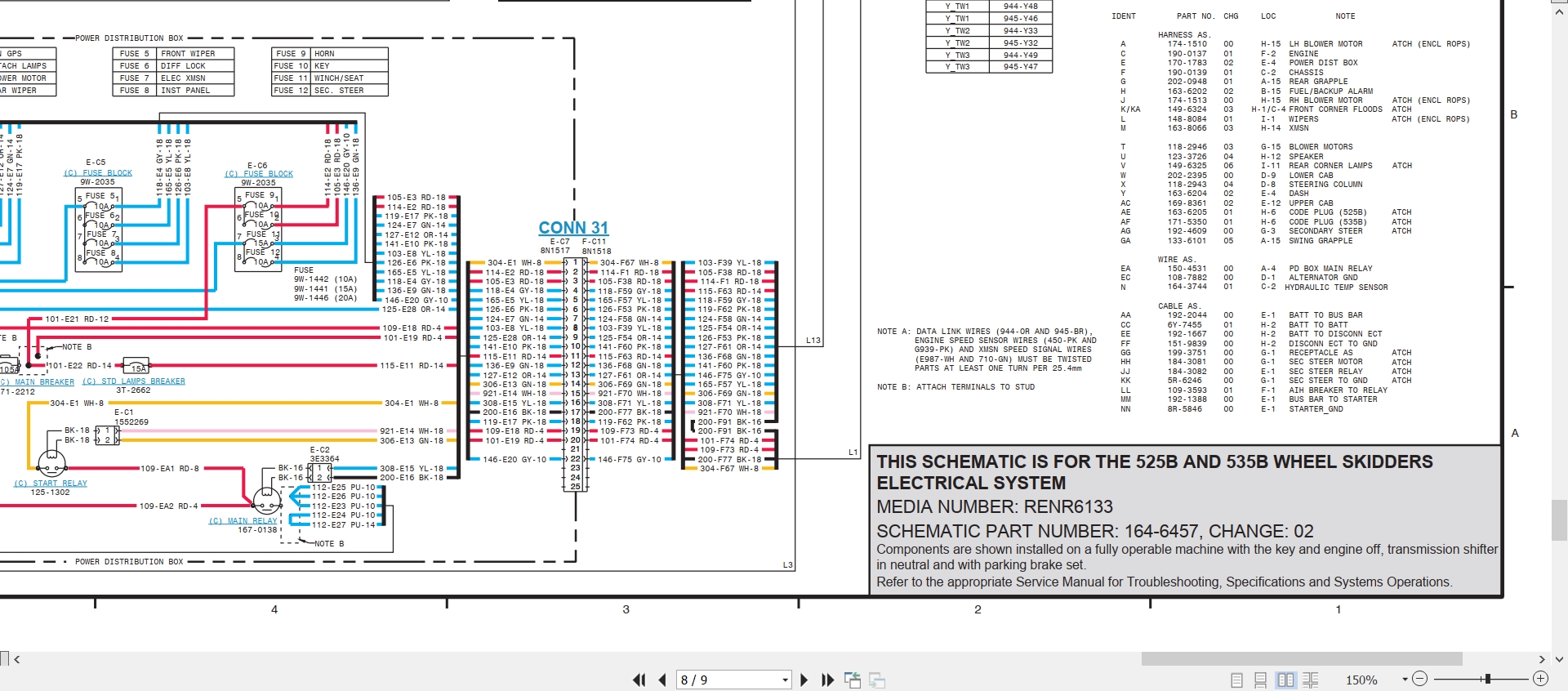Go to the next page
1568x691 pixels.
(x=804, y=680)
